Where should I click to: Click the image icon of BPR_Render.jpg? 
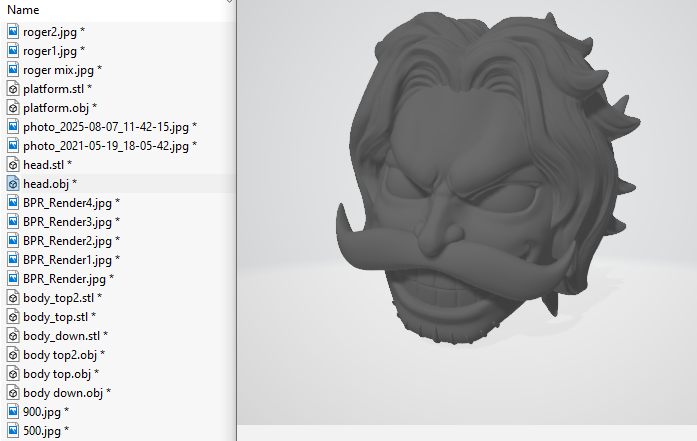pos(13,279)
